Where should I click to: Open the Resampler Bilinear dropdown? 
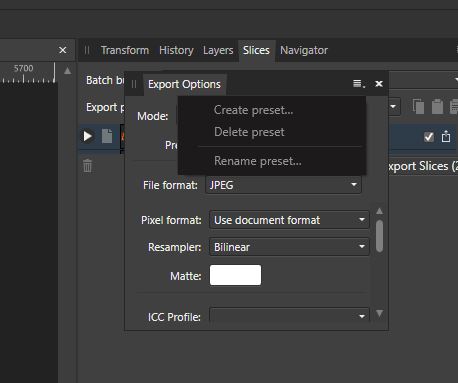289,247
